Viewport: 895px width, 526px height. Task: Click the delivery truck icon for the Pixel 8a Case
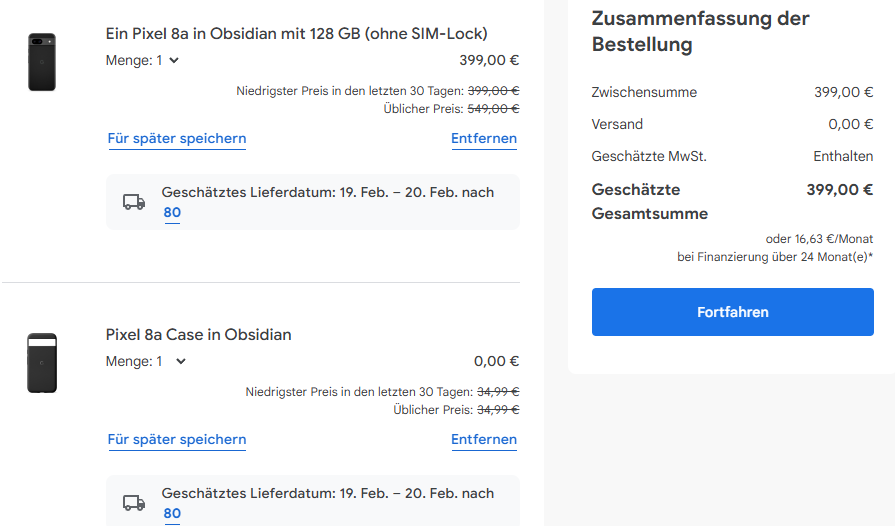(x=134, y=503)
